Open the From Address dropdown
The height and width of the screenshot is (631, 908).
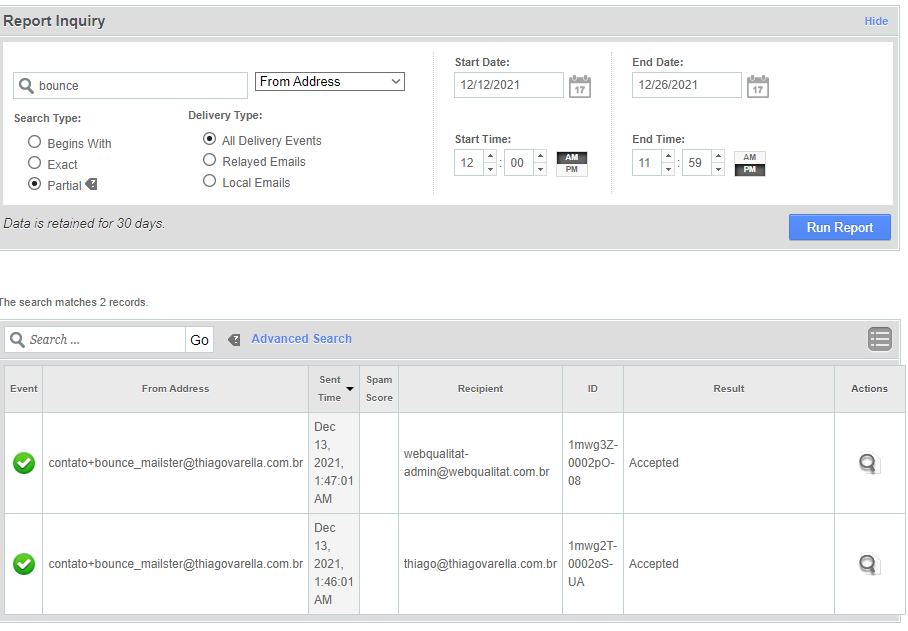click(330, 82)
